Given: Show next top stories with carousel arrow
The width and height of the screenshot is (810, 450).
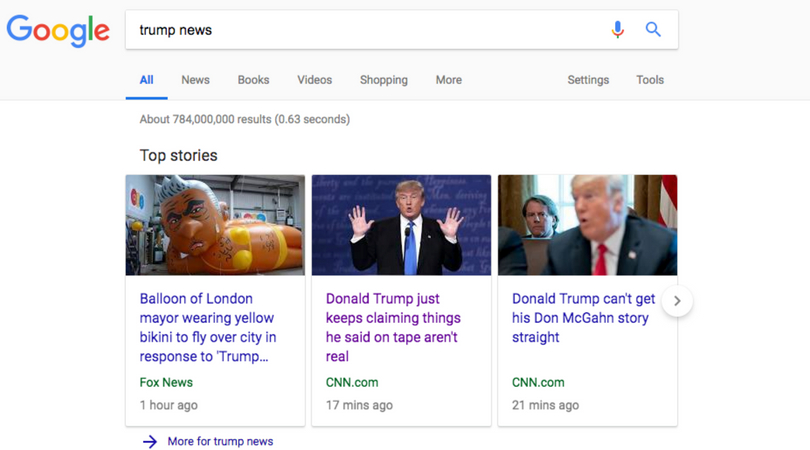Looking at the screenshot, I should pyautogui.click(x=677, y=300).
